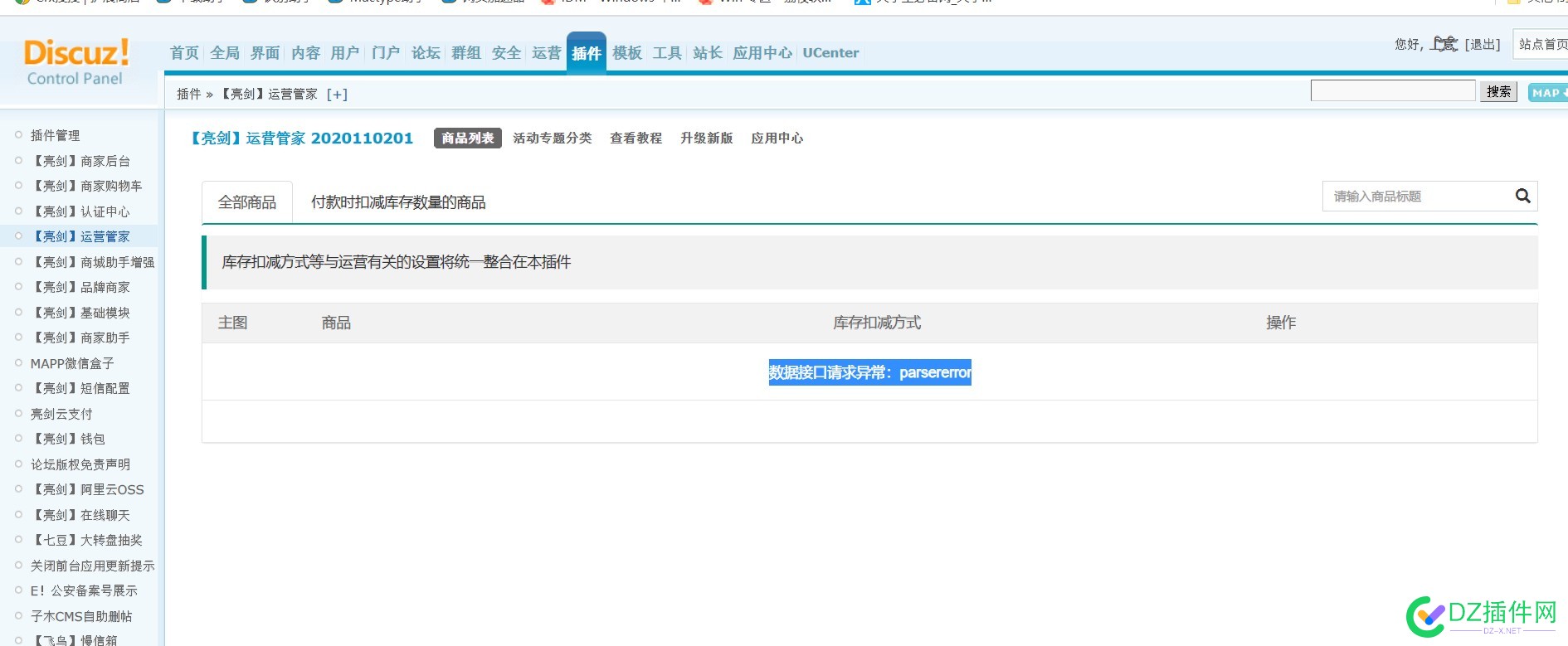
Task: Select the 插件 top menu tab
Action: point(587,53)
